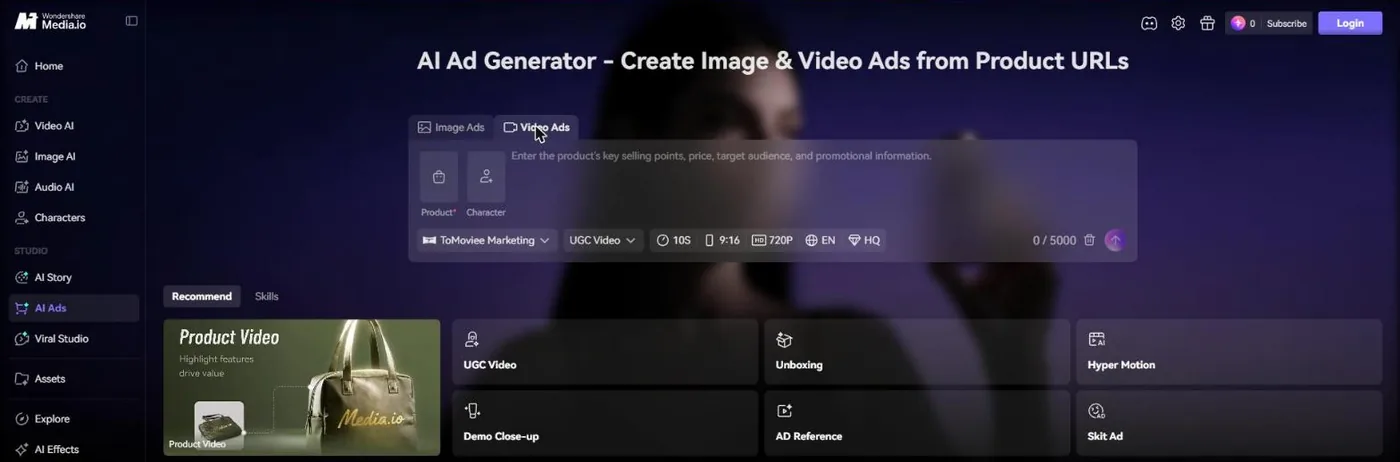Open Image AI in the sidebar

click(x=73, y=156)
